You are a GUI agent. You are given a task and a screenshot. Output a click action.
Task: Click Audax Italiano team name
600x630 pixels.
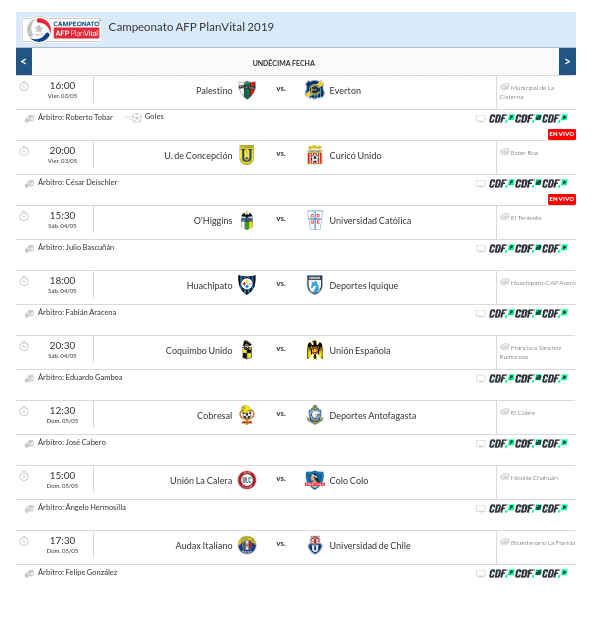(x=204, y=546)
